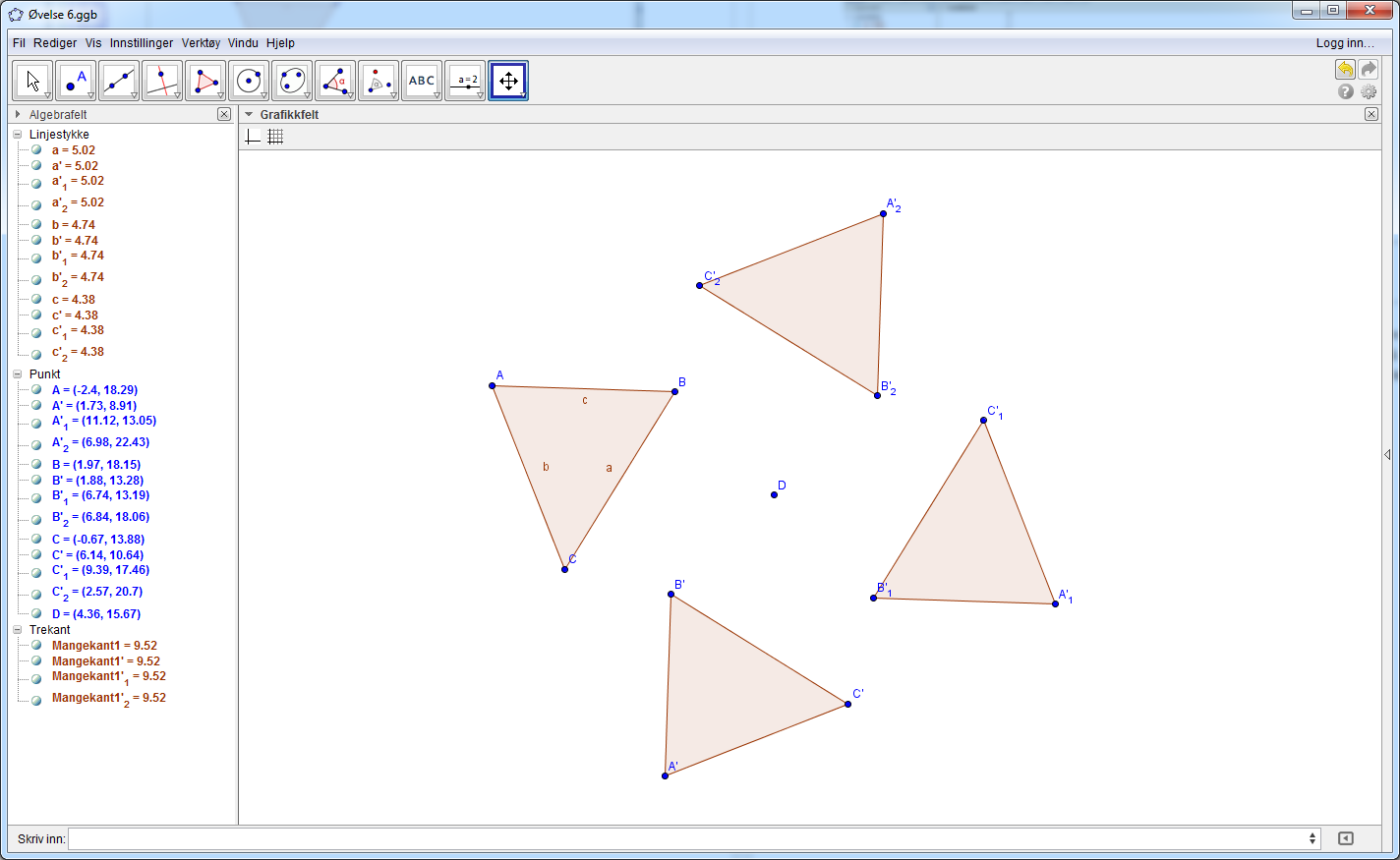The height and width of the screenshot is (860, 1400).
Task: Toggle visibility of c = 4.38
Action: pyautogui.click(x=36, y=300)
